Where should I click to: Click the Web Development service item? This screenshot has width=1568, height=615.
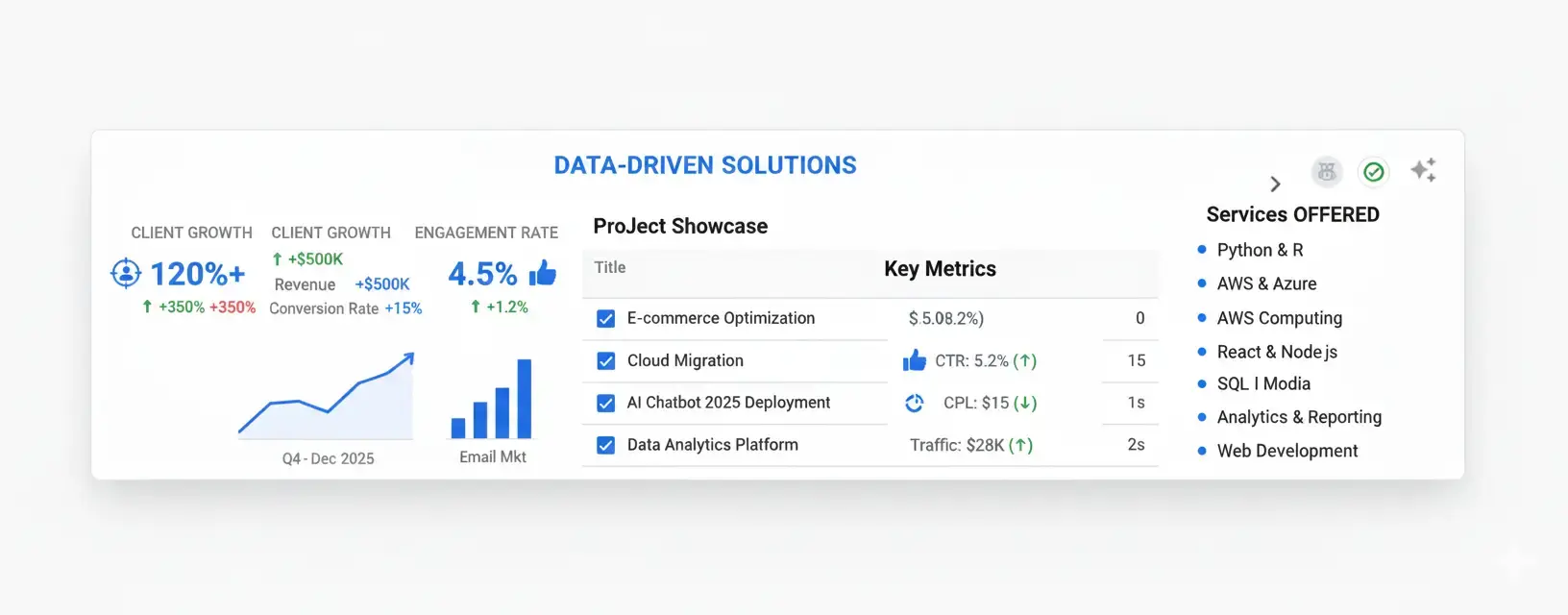(x=1287, y=451)
